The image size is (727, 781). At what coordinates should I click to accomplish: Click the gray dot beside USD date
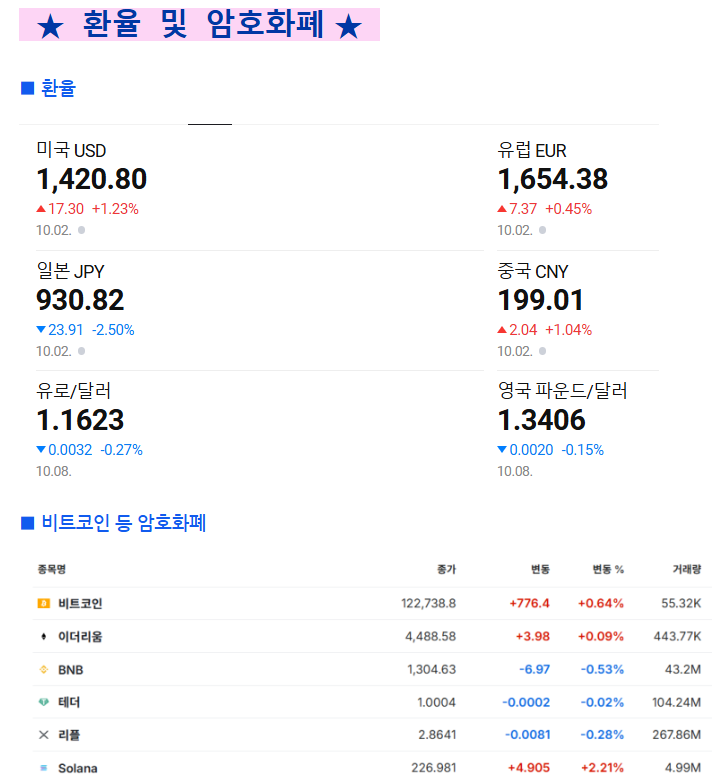(81, 230)
